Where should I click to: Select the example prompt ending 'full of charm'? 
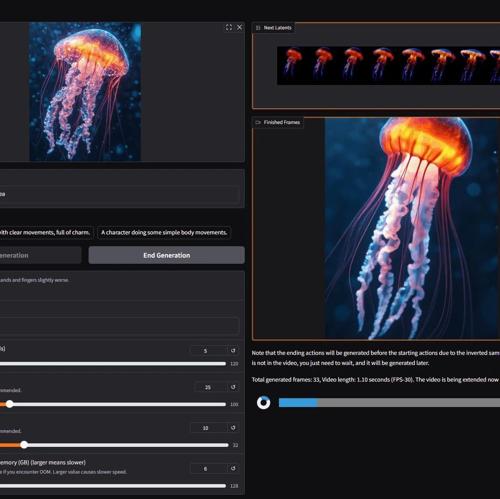click(x=46, y=232)
